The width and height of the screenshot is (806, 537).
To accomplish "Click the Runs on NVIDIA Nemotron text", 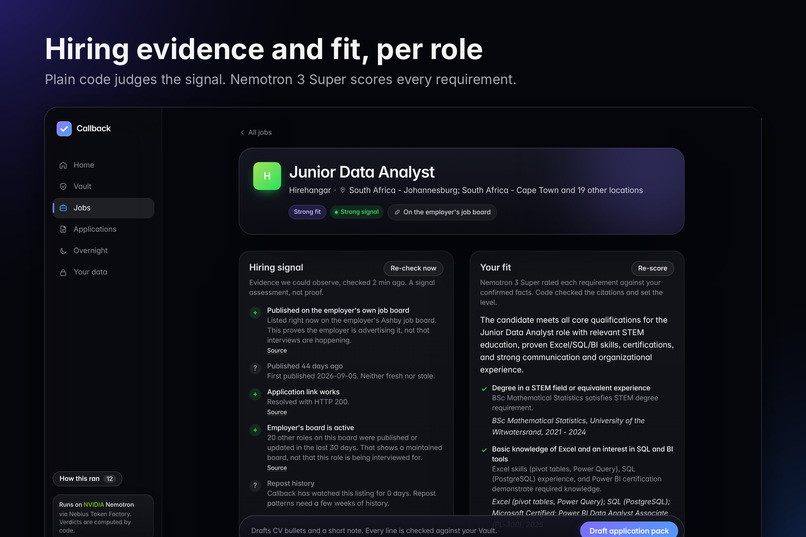I will 97,505.
